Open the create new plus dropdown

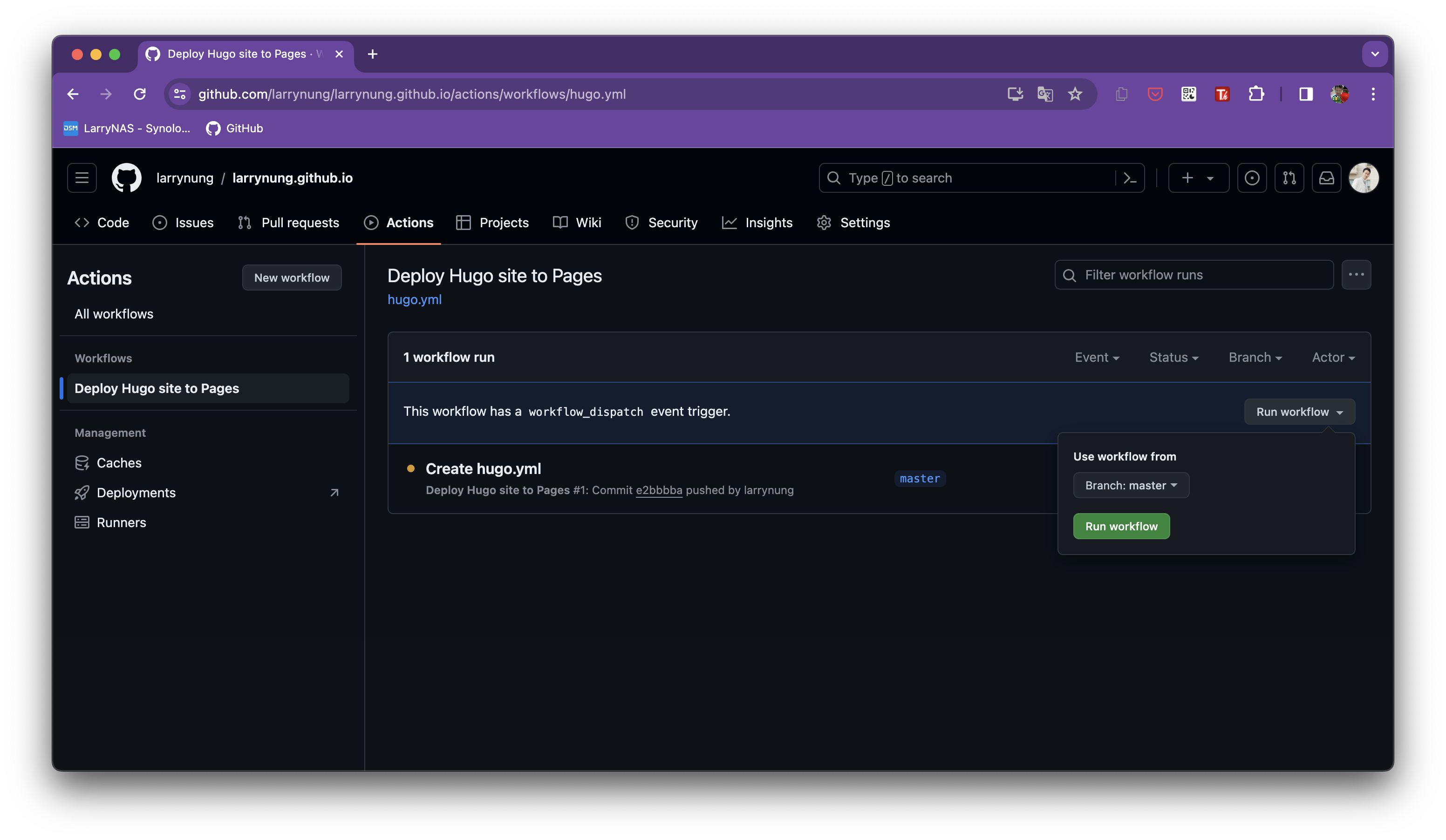click(1198, 178)
